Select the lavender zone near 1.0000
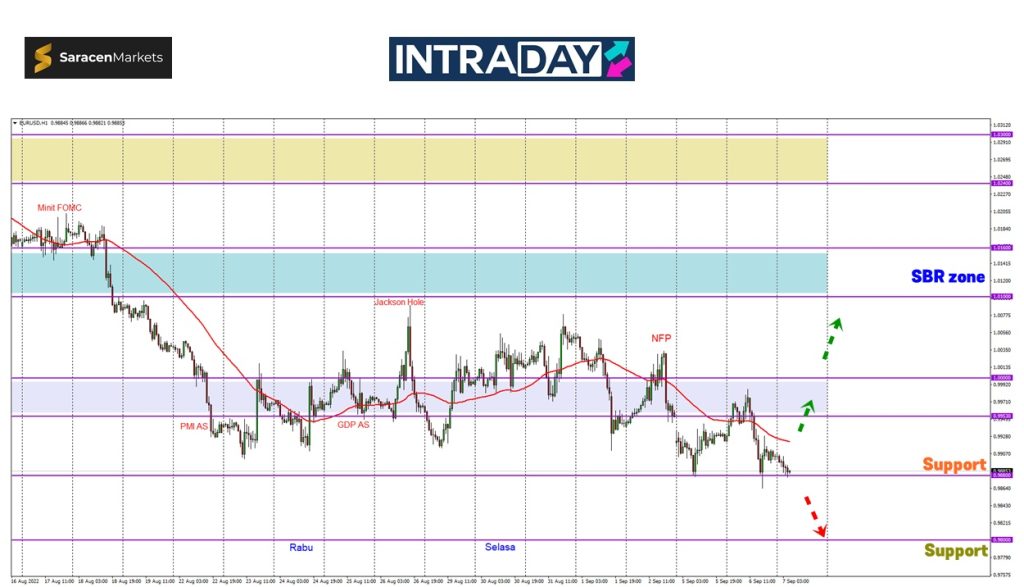1024x587 pixels. point(419,397)
